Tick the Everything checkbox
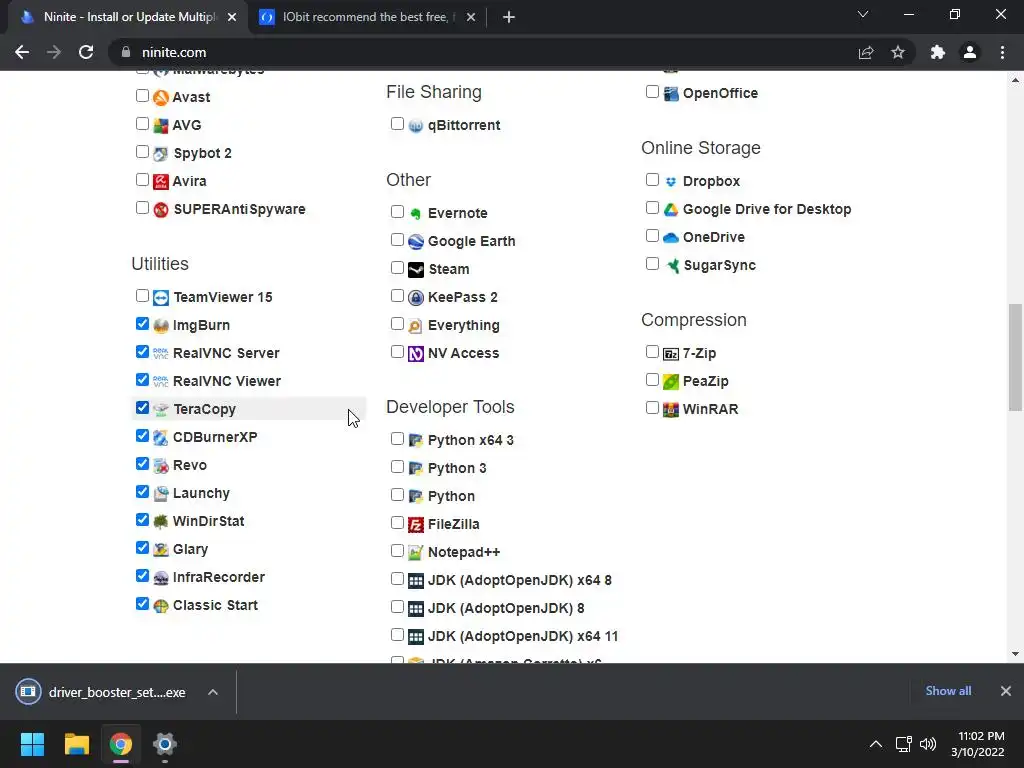Viewport: 1024px width, 768px height. point(397,324)
